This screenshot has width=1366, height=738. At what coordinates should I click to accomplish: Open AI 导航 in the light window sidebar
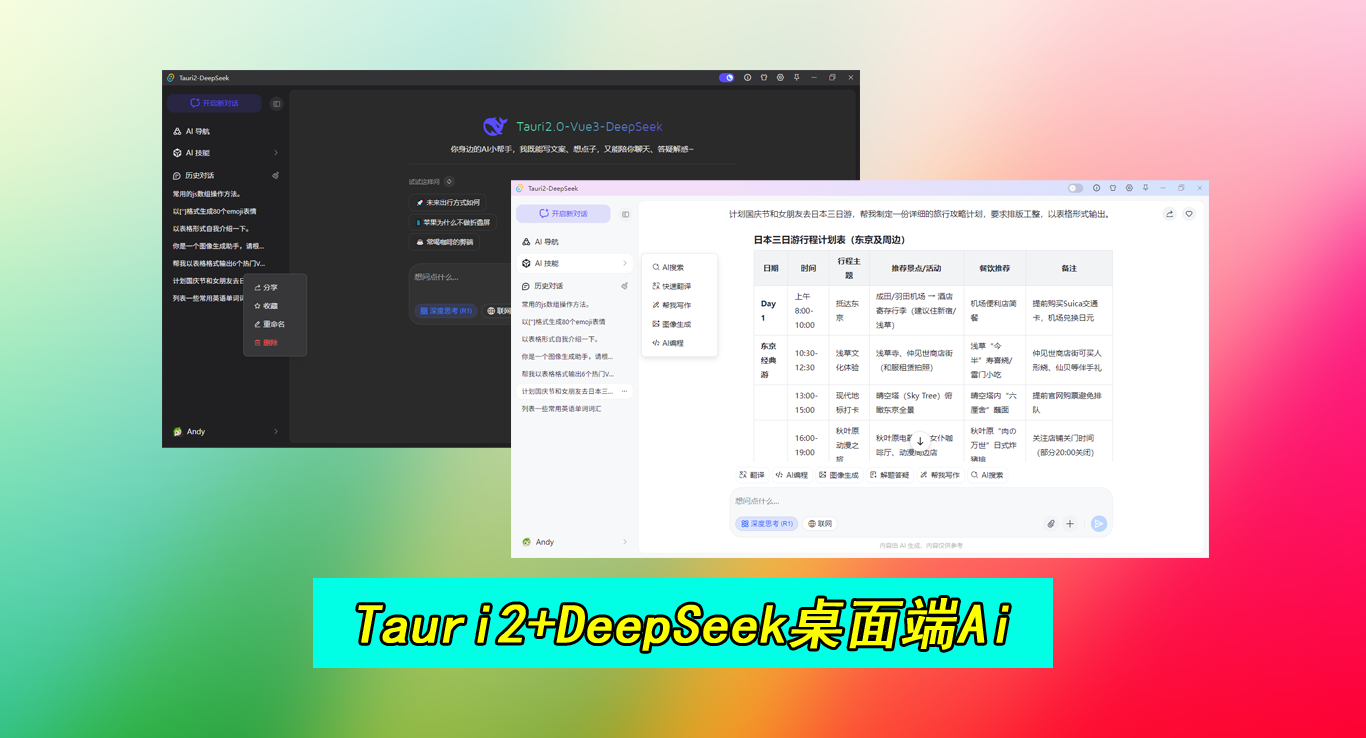[575, 241]
